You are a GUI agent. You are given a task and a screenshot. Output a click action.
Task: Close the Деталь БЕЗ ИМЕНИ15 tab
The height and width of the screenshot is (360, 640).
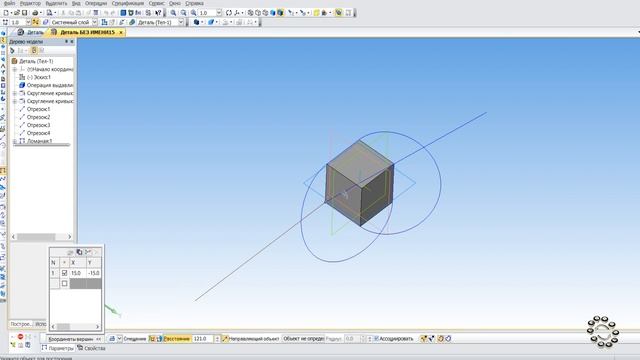pos(121,32)
